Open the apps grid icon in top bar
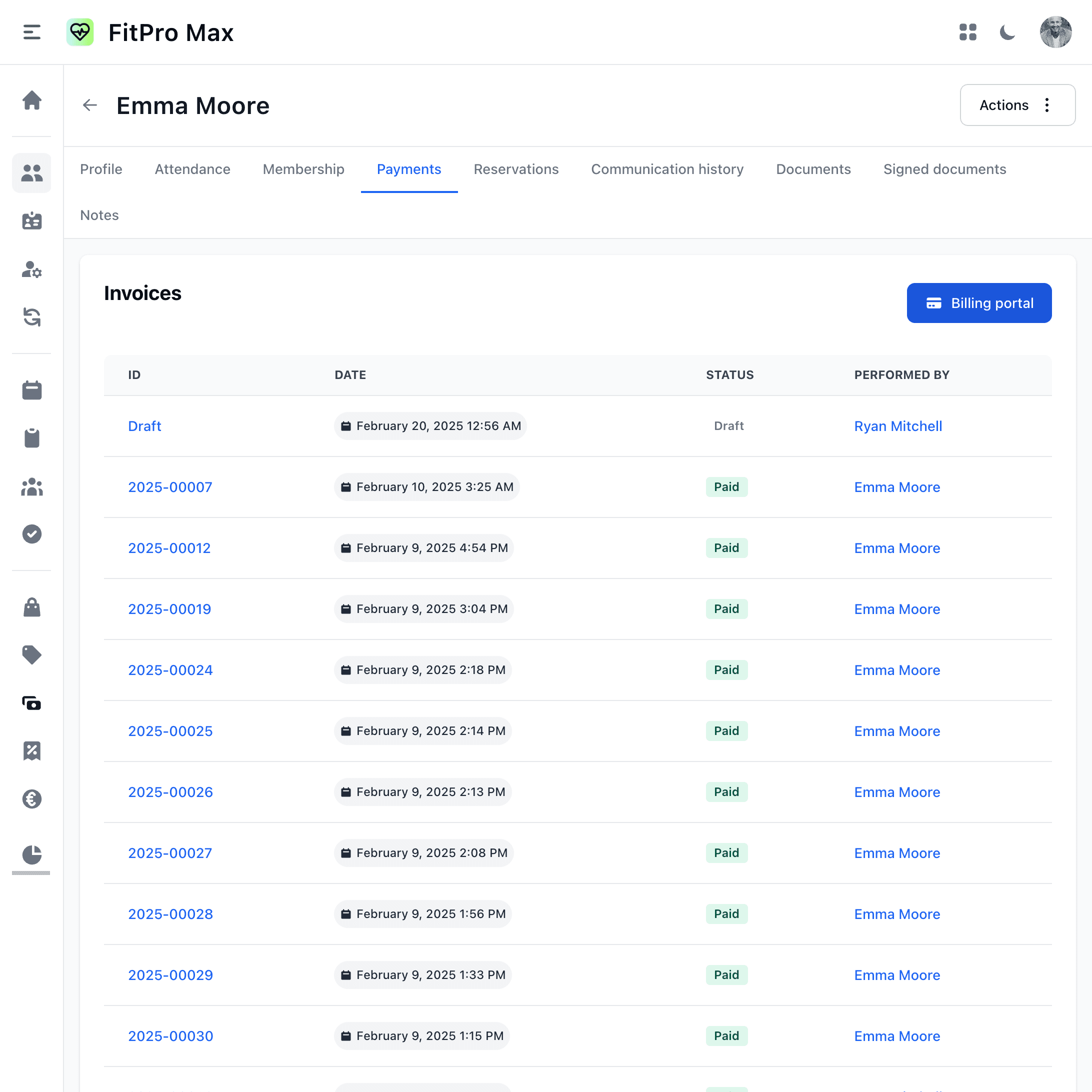This screenshot has width=1092, height=1092. click(x=968, y=32)
